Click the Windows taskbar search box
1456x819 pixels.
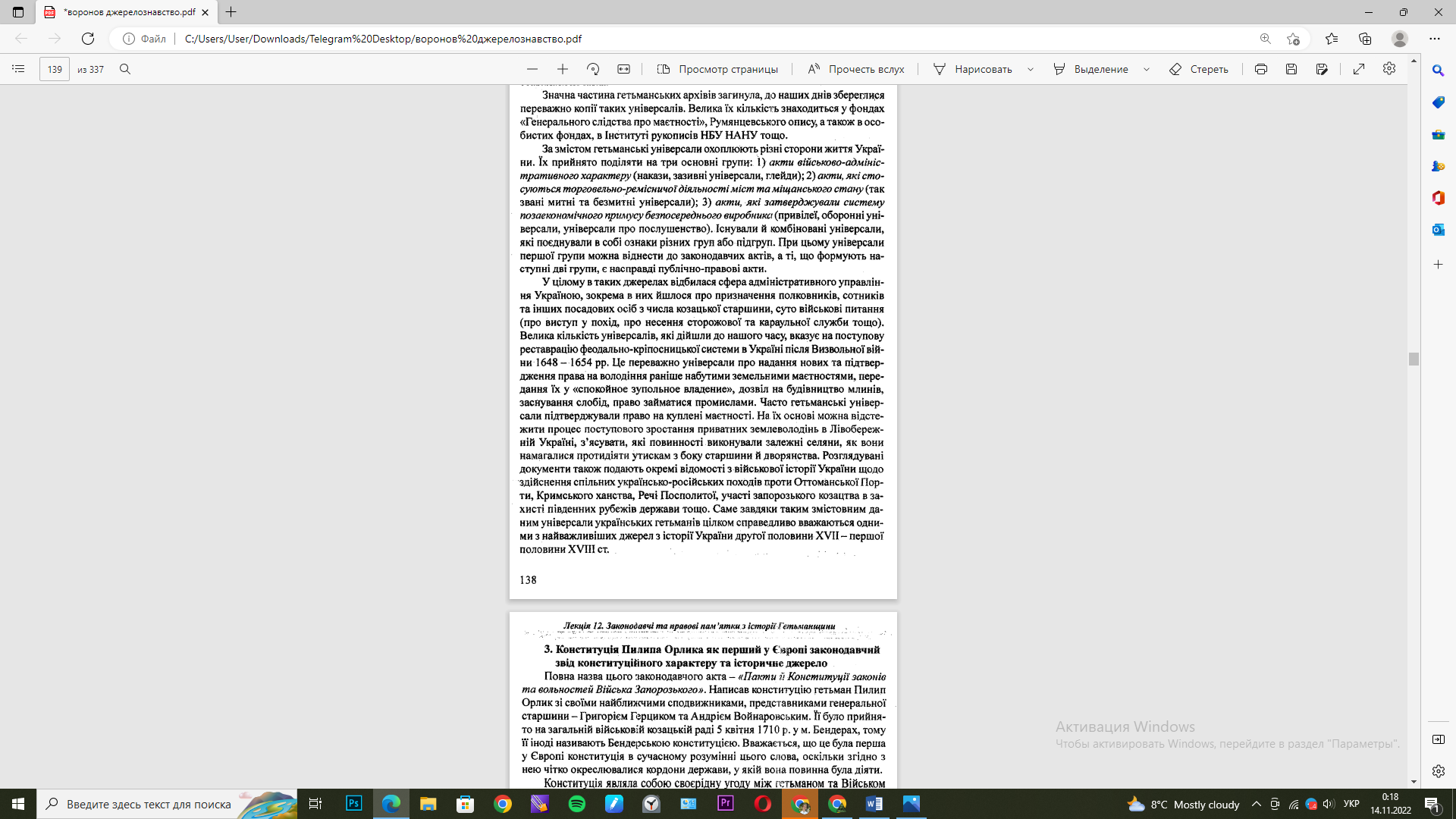[167, 804]
